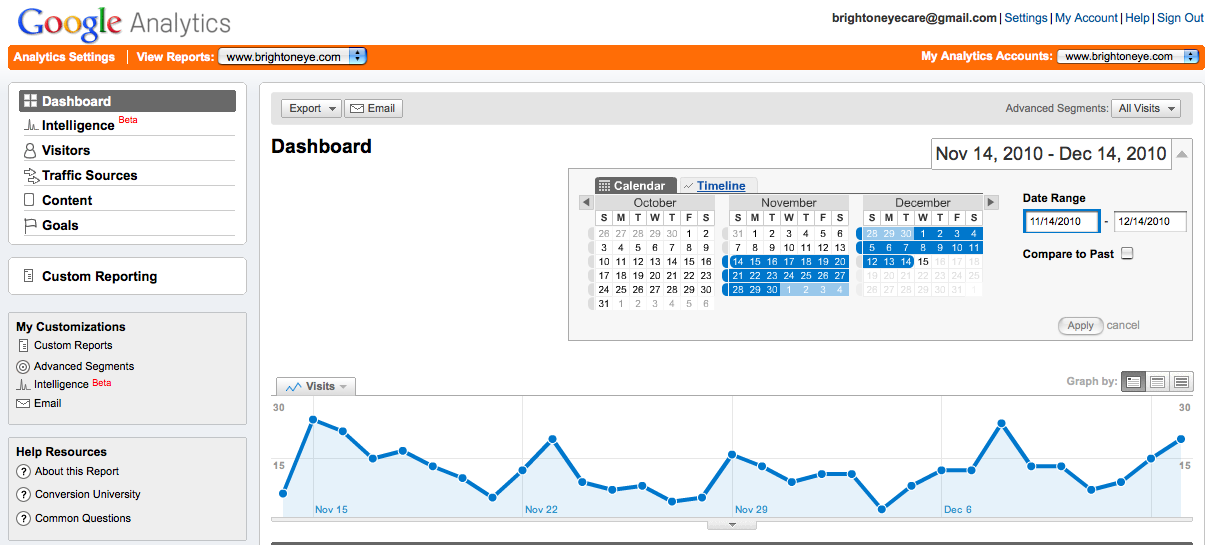Go to My Account
This screenshot has width=1205, height=545.
1086,18
